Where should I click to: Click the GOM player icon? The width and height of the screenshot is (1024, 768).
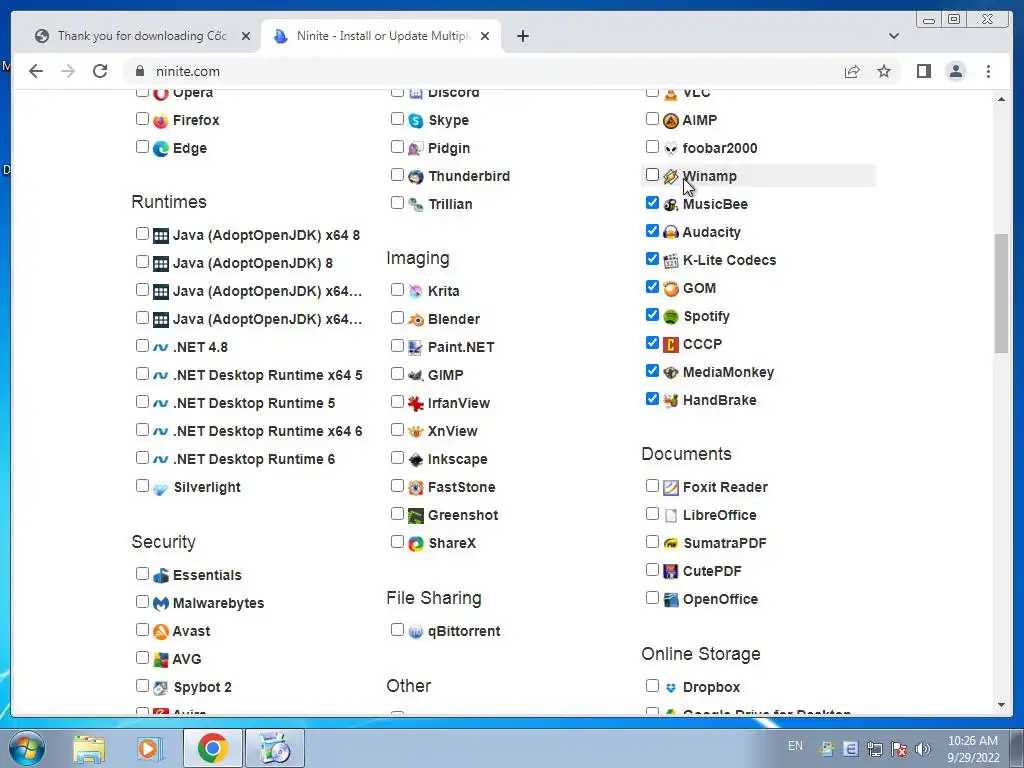click(671, 289)
